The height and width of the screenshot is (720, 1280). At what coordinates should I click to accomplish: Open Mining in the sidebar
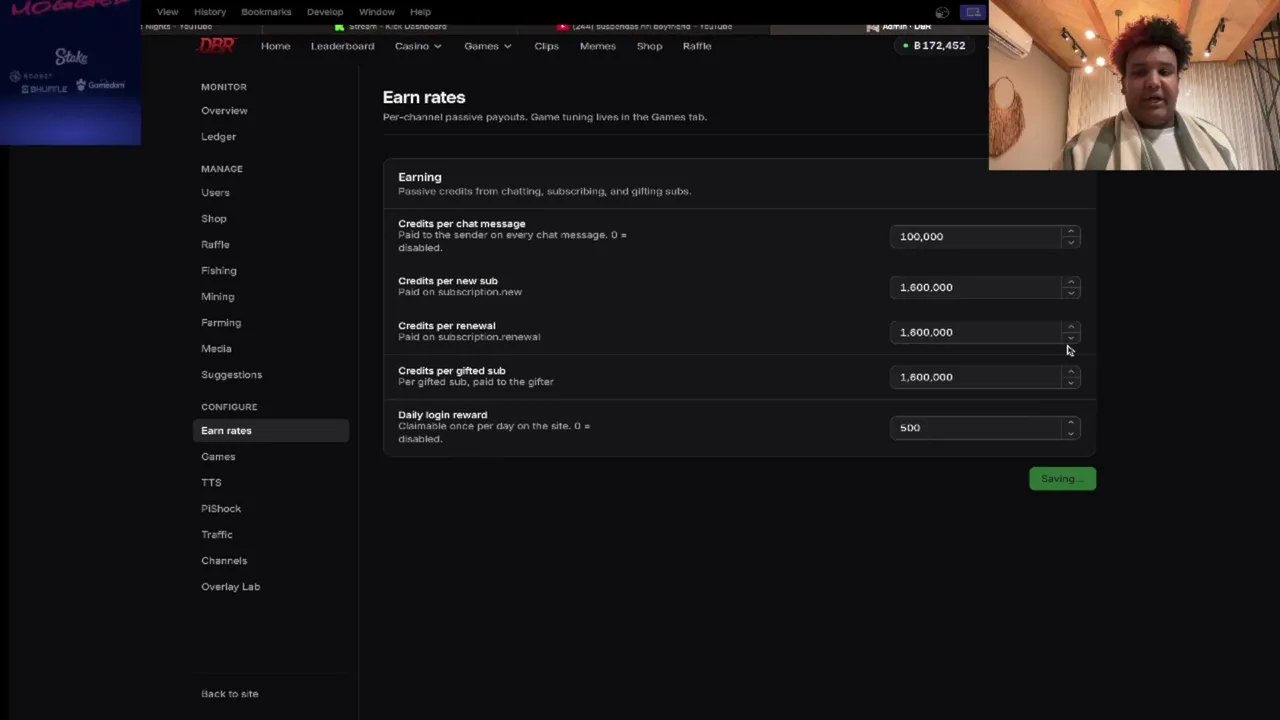click(217, 297)
